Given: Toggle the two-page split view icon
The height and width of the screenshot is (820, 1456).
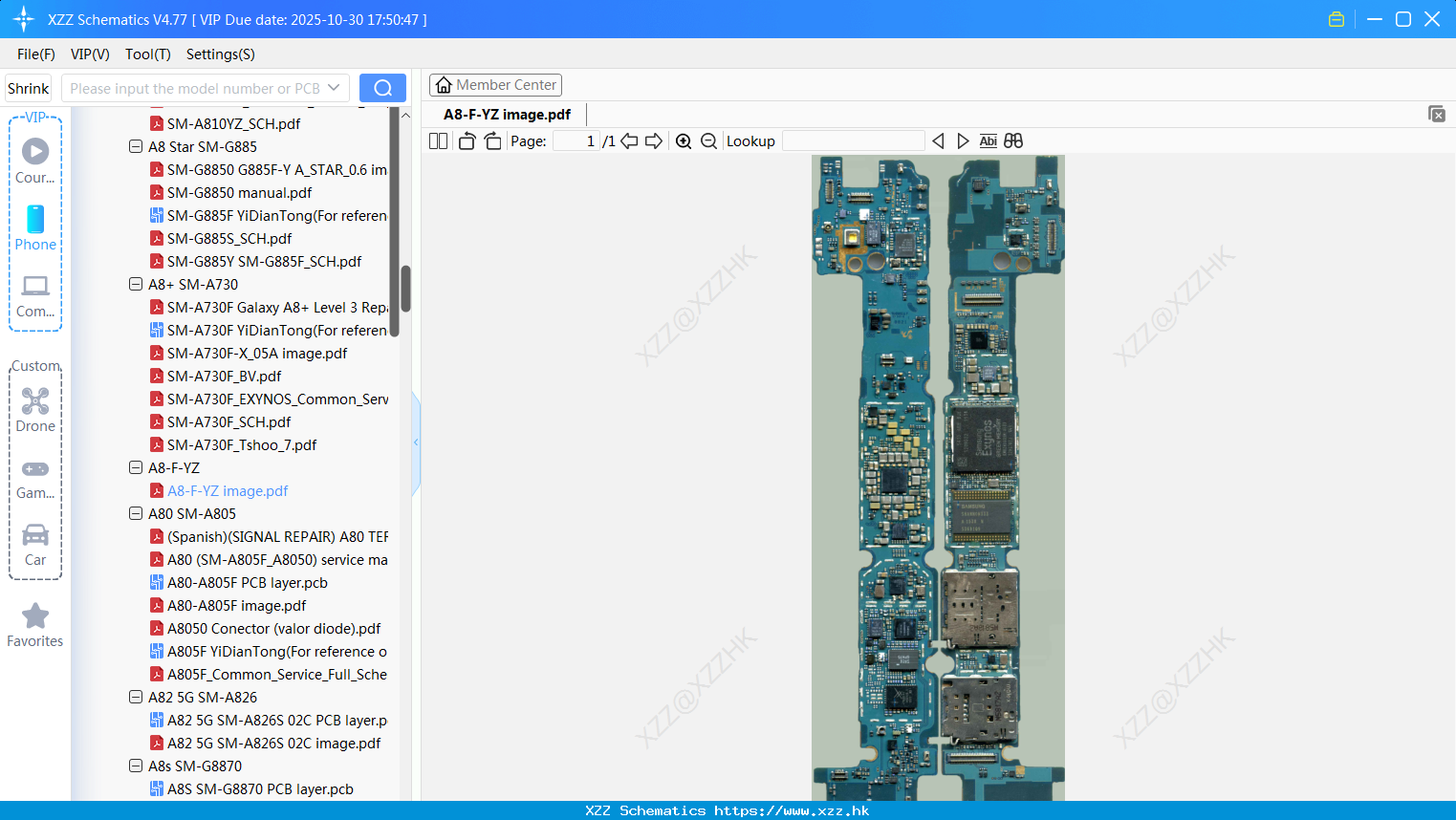Looking at the screenshot, I should pyautogui.click(x=438, y=140).
